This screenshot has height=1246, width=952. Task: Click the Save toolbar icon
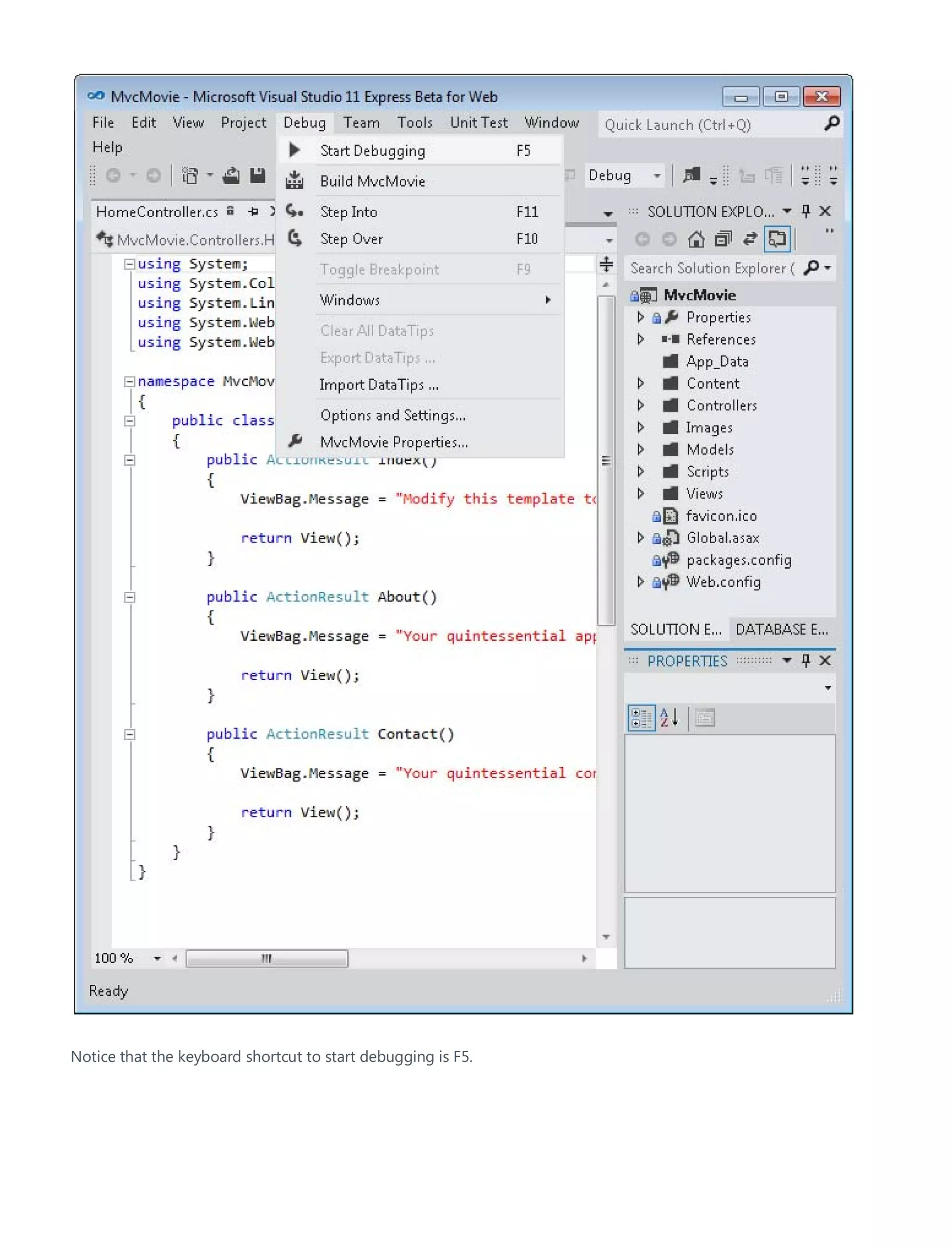click(258, 176)
